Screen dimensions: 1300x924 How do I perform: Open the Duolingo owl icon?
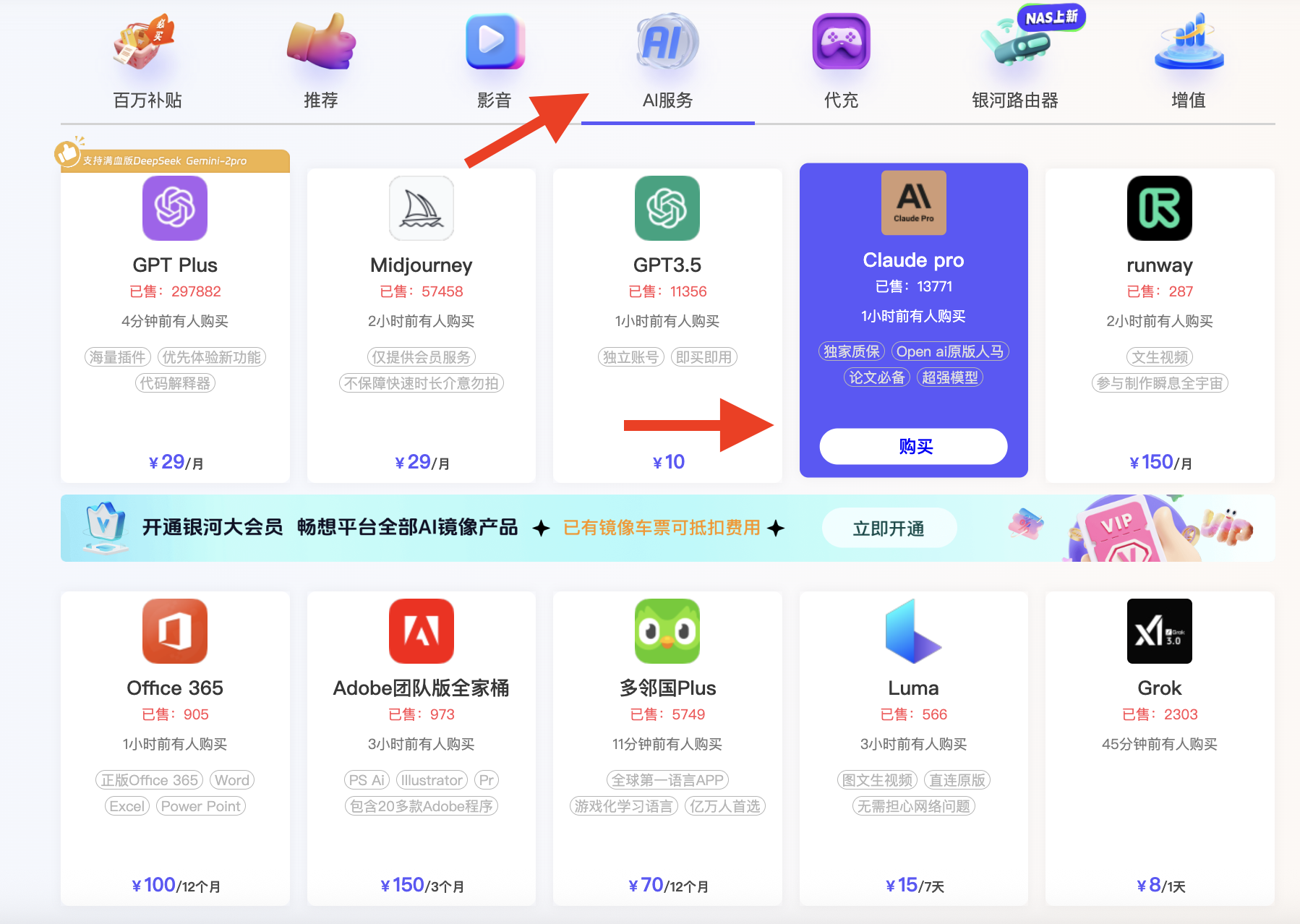tap(667, 631)
